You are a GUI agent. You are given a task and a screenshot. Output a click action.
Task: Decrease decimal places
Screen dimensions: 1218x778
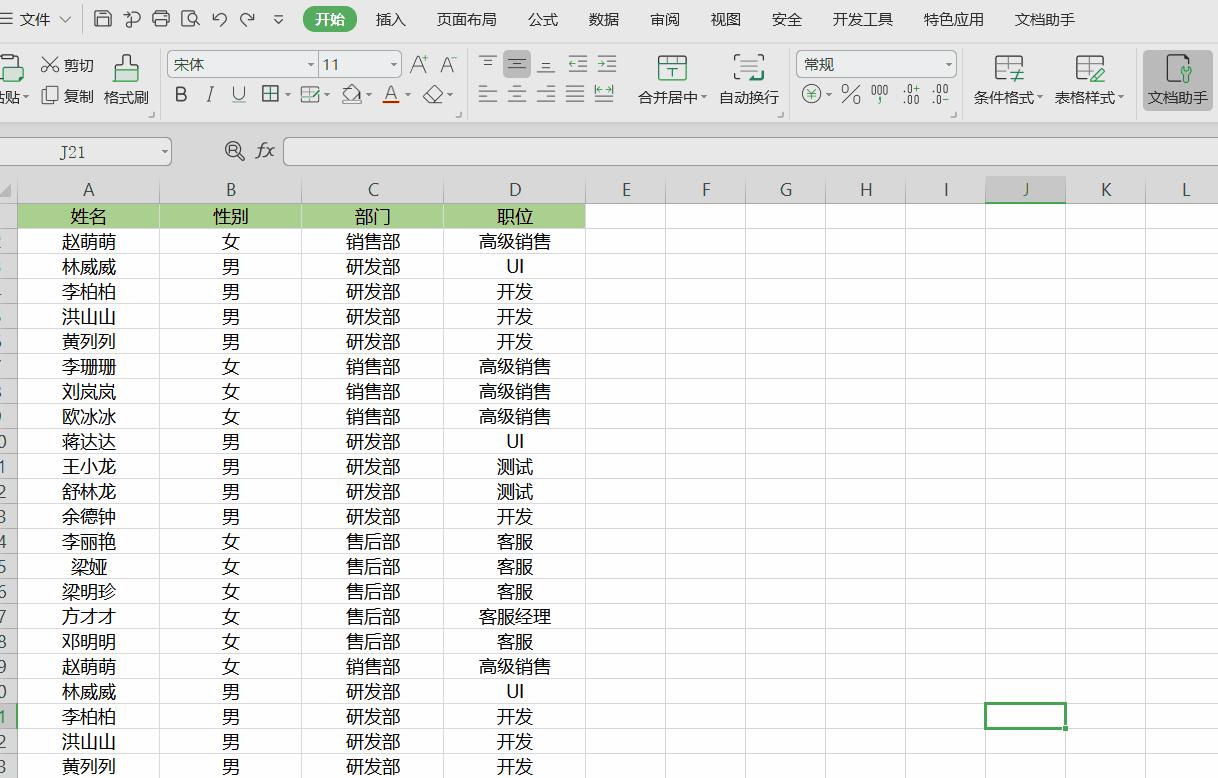pos(940,94)
